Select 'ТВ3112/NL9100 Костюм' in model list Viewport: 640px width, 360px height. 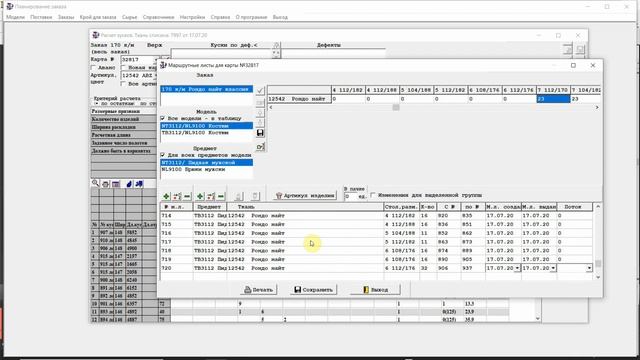tap(207, 133)
